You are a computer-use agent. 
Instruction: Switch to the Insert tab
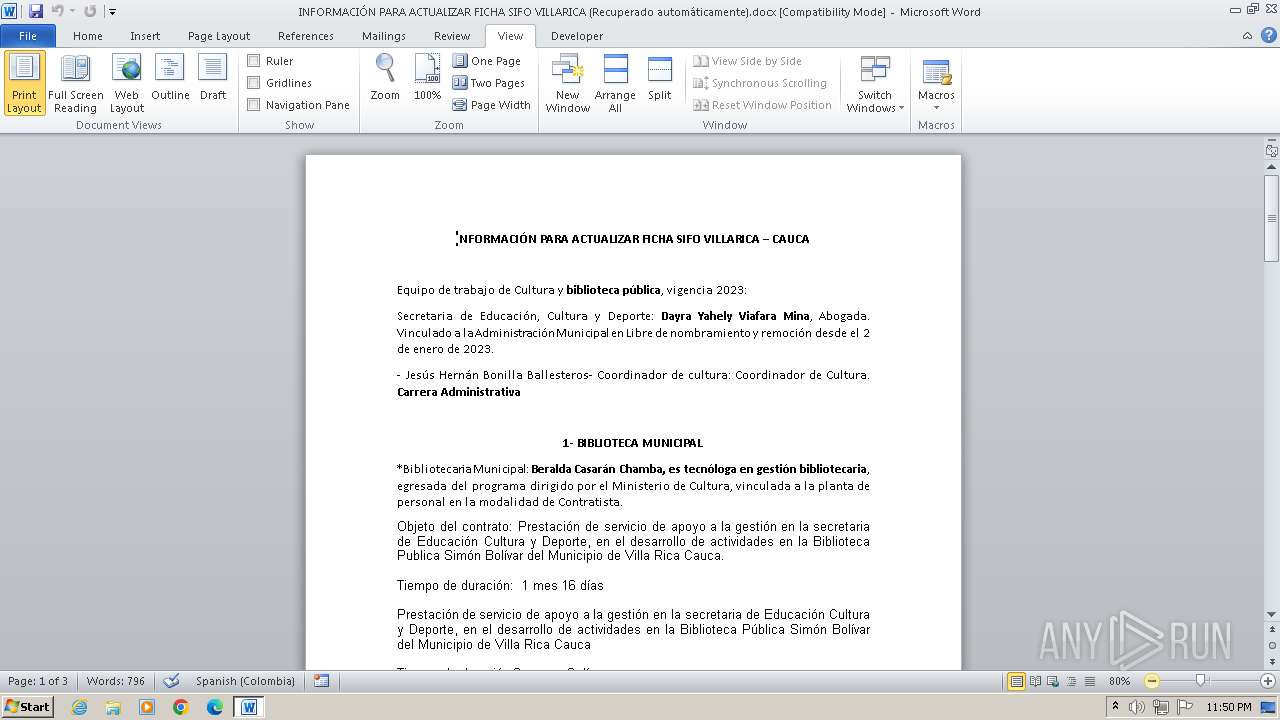click(145, 36)
